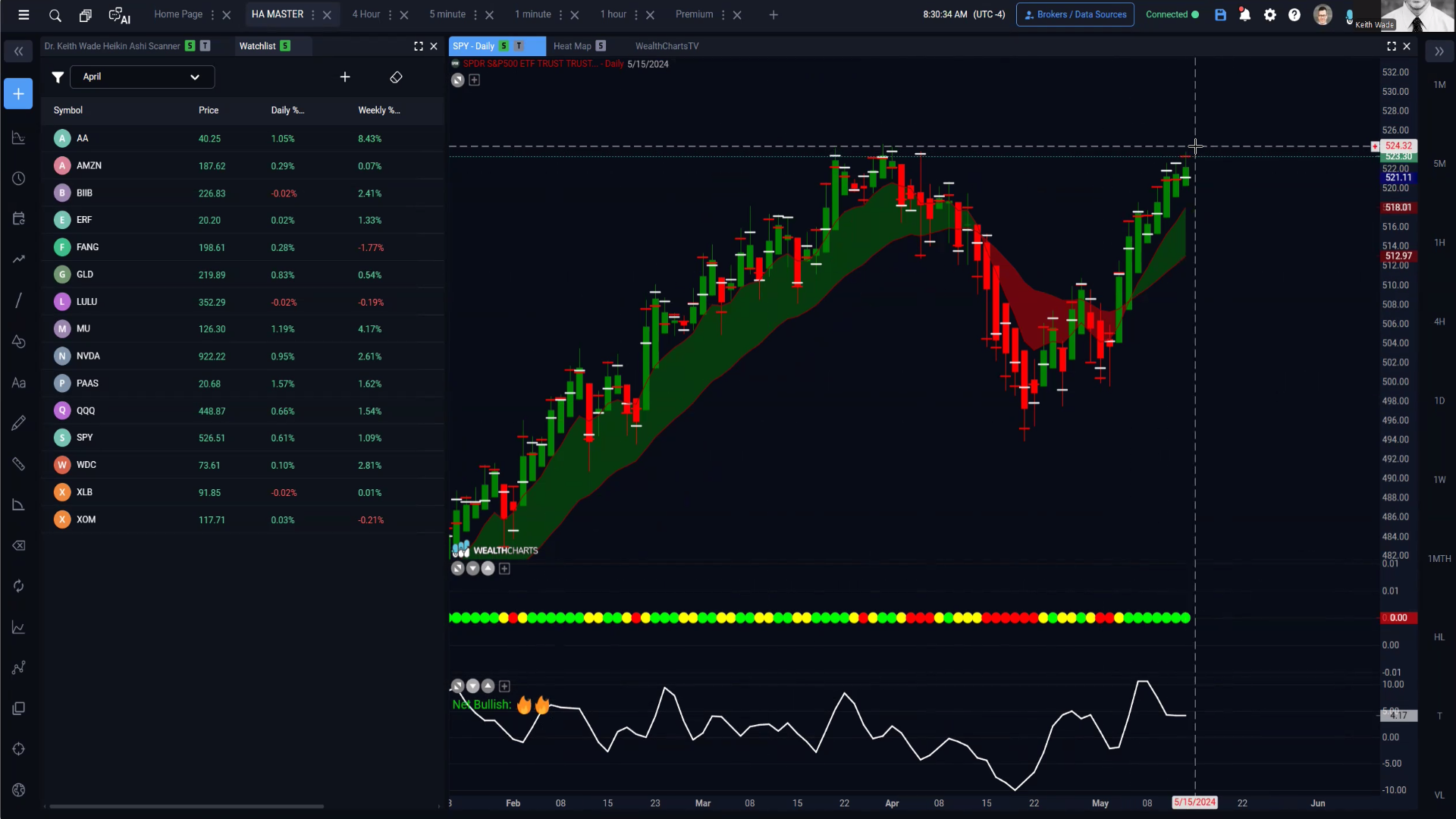The image size is (1456, 819).
Task: Select the NVDA row in watchlist
Action: [x=243, y=356]
